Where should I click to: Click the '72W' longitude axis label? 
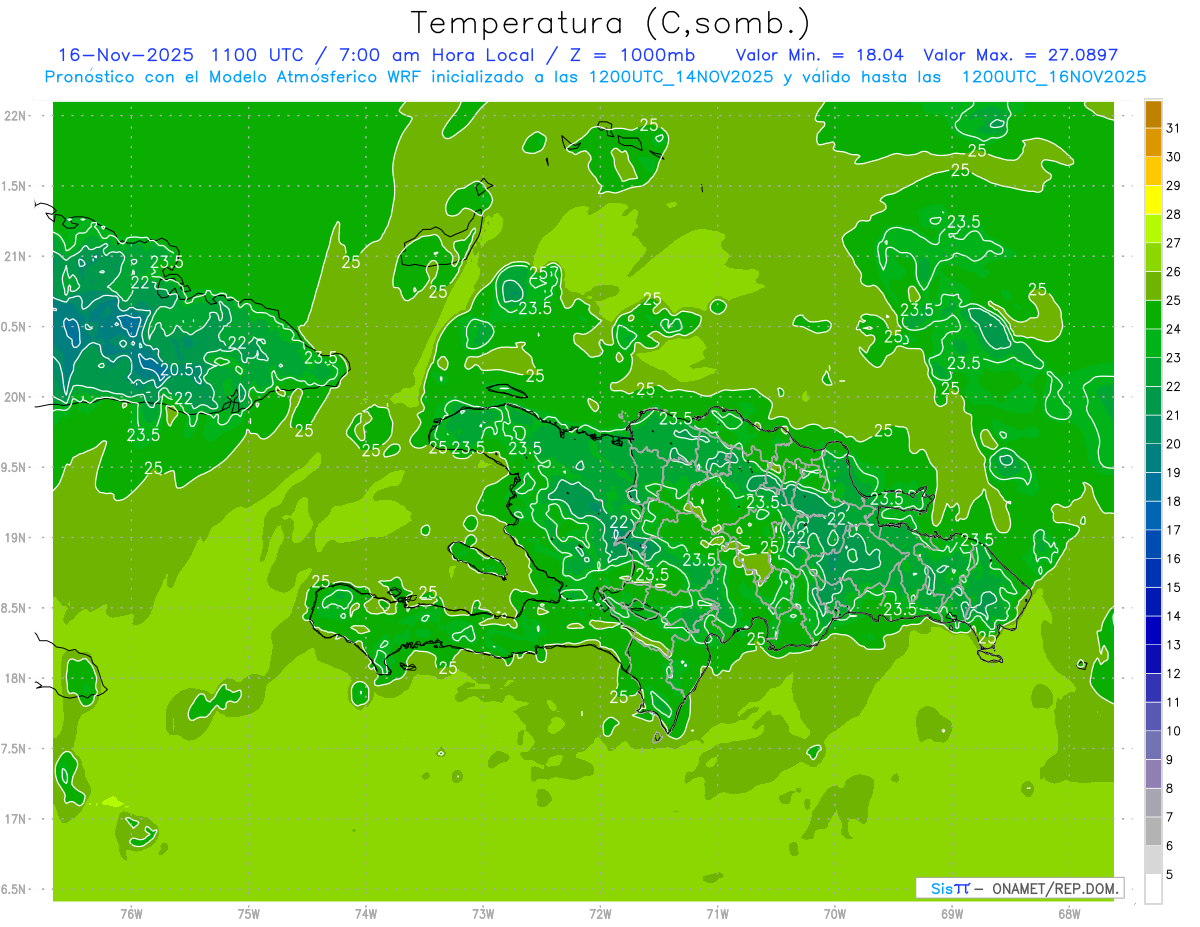pos(600,914)
